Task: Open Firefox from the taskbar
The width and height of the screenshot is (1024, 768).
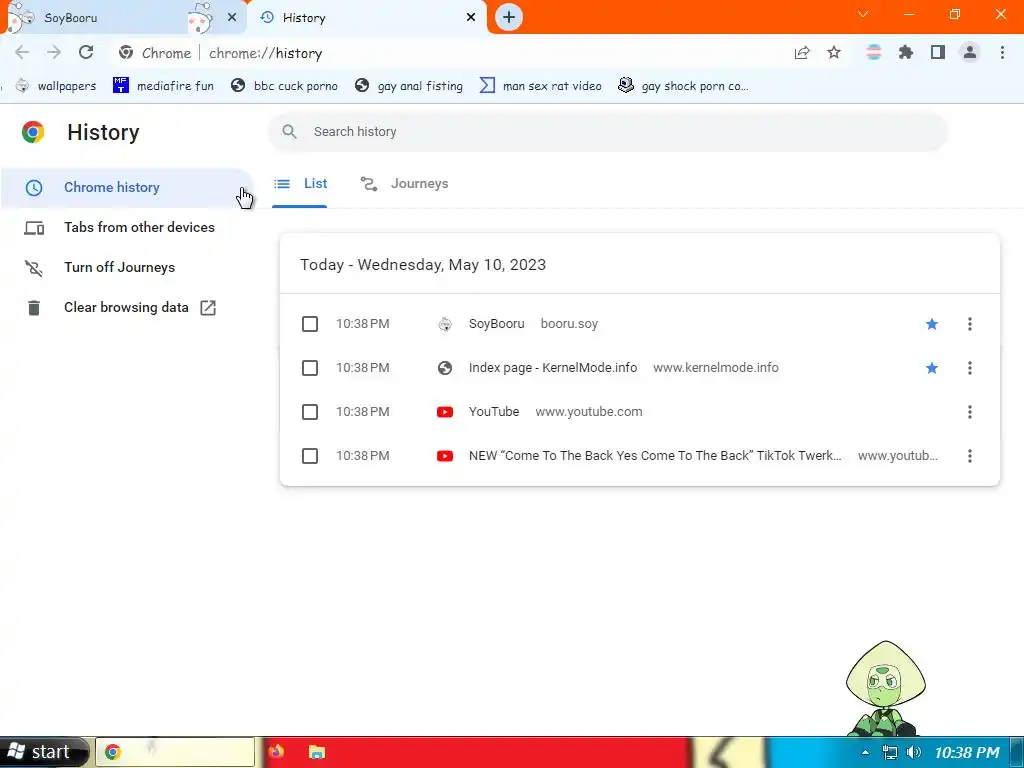Action: coord(276,752)
